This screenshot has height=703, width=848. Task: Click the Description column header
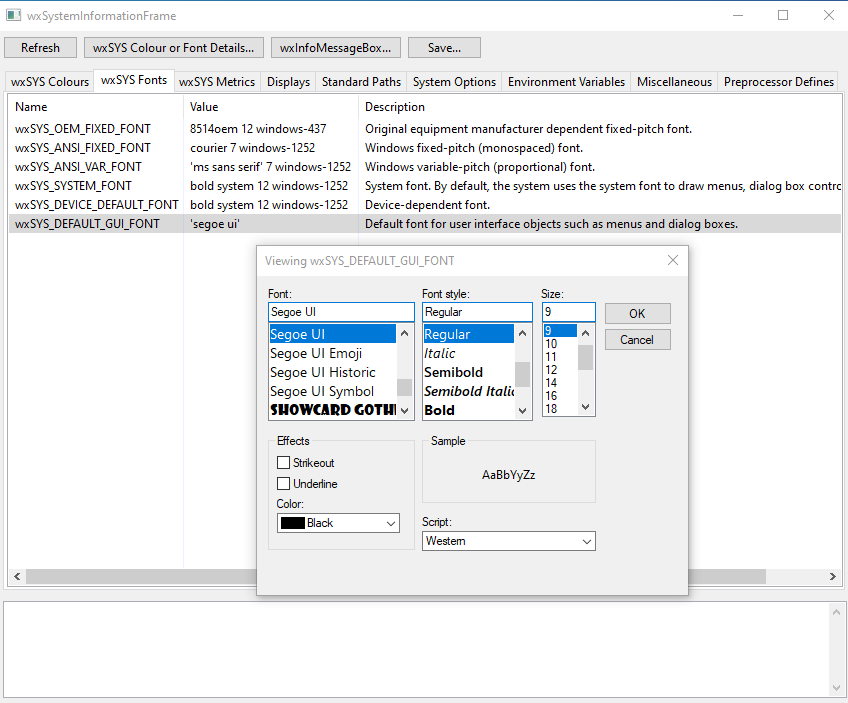pos(600,107)
